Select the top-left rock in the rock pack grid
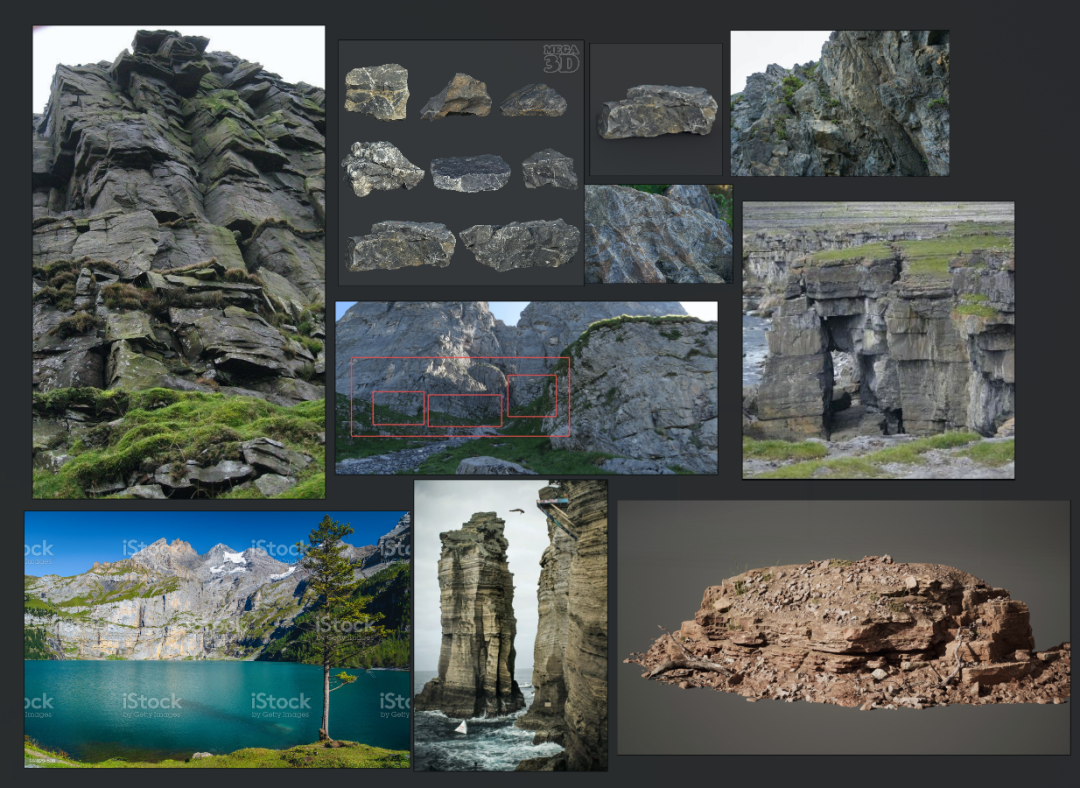The width and height of the screenshot is (1080, 788). 377,92
